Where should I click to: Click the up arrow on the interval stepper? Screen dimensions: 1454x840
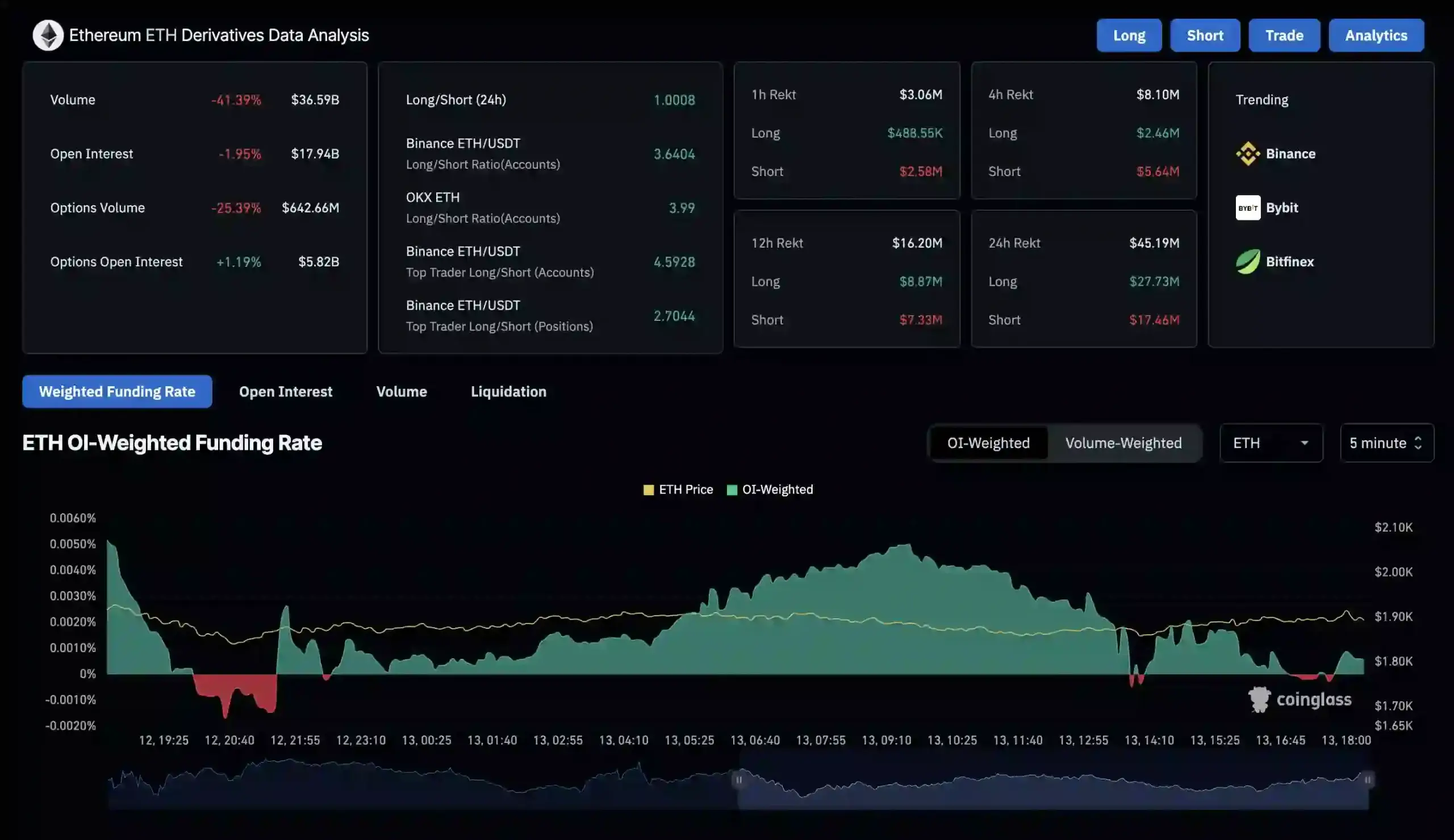tap(1420, 438)
